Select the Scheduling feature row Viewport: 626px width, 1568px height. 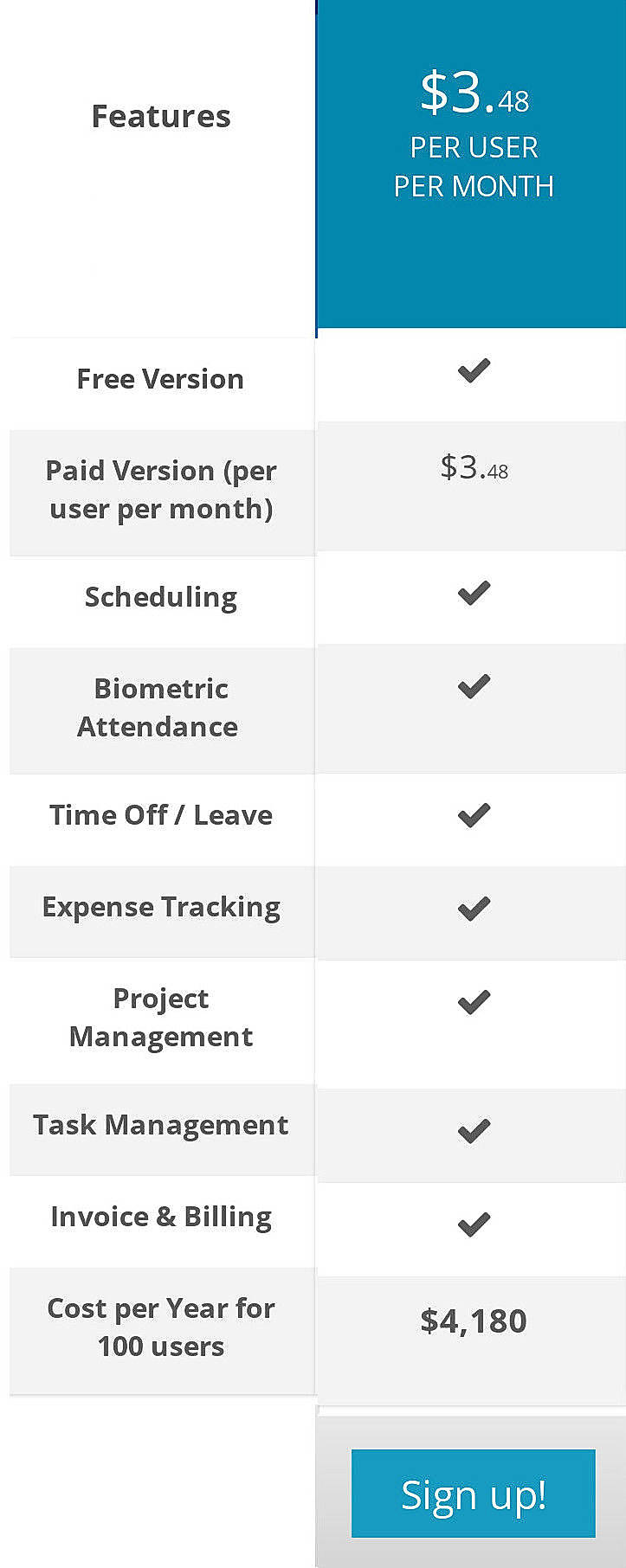(160, 596)
